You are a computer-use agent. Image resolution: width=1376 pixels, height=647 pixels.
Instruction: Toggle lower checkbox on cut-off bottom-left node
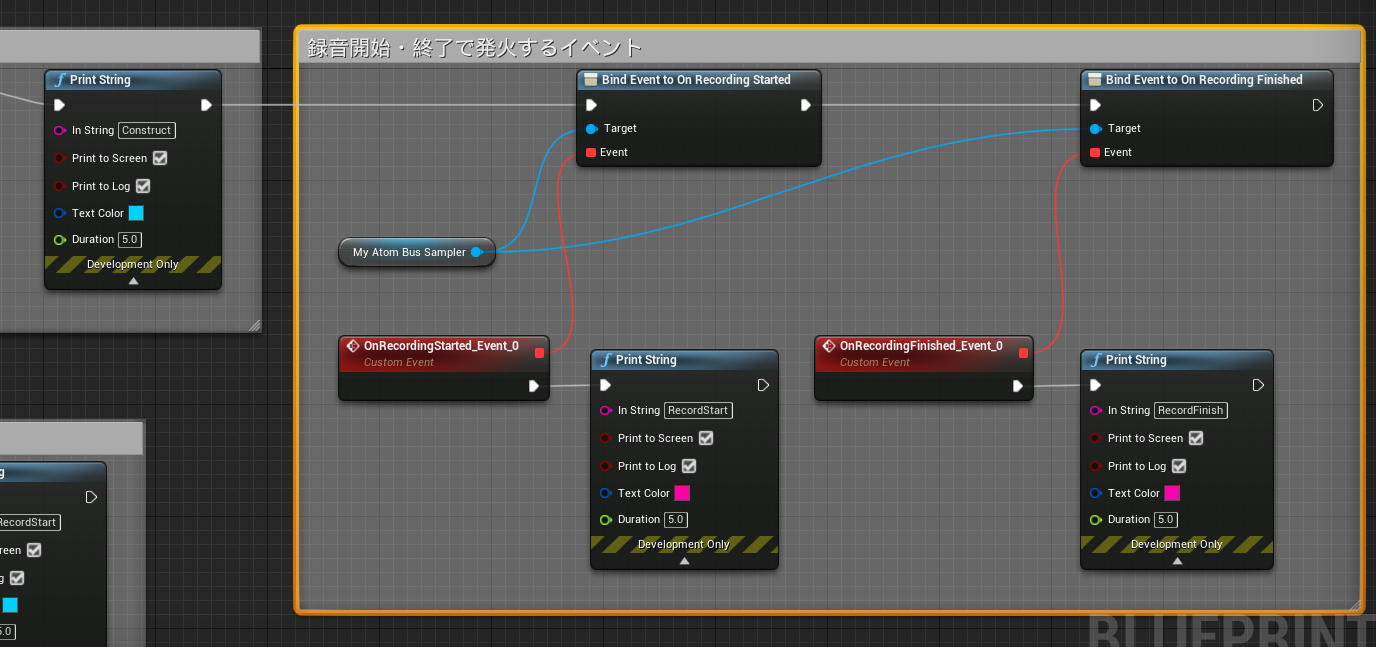click(17, 578)
